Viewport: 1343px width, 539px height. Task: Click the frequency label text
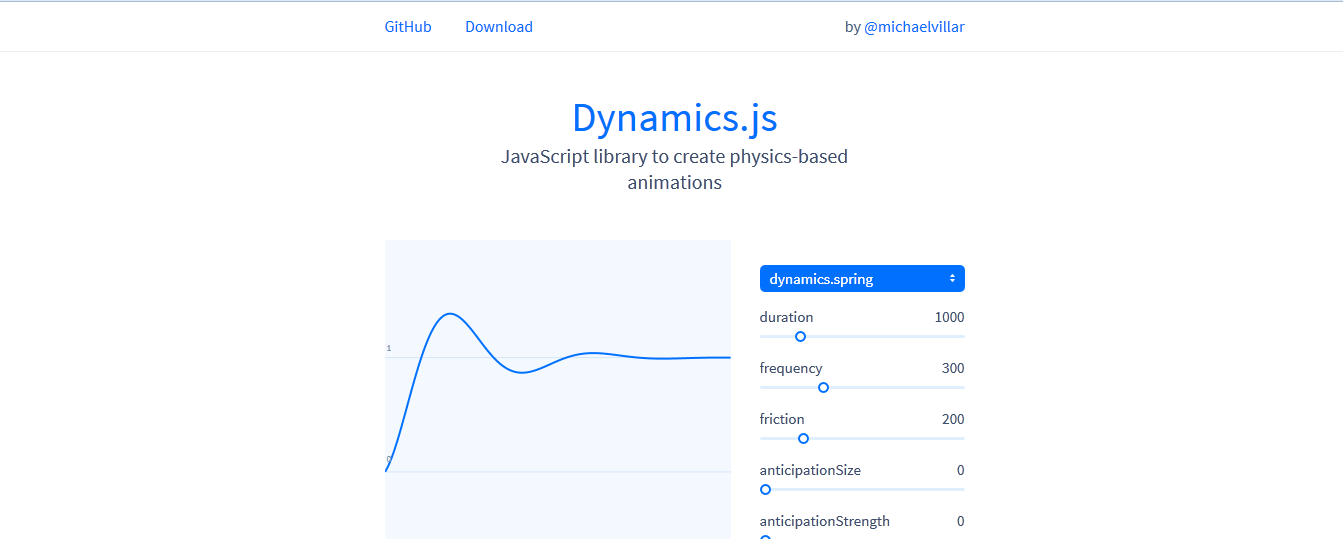(791, 368)
